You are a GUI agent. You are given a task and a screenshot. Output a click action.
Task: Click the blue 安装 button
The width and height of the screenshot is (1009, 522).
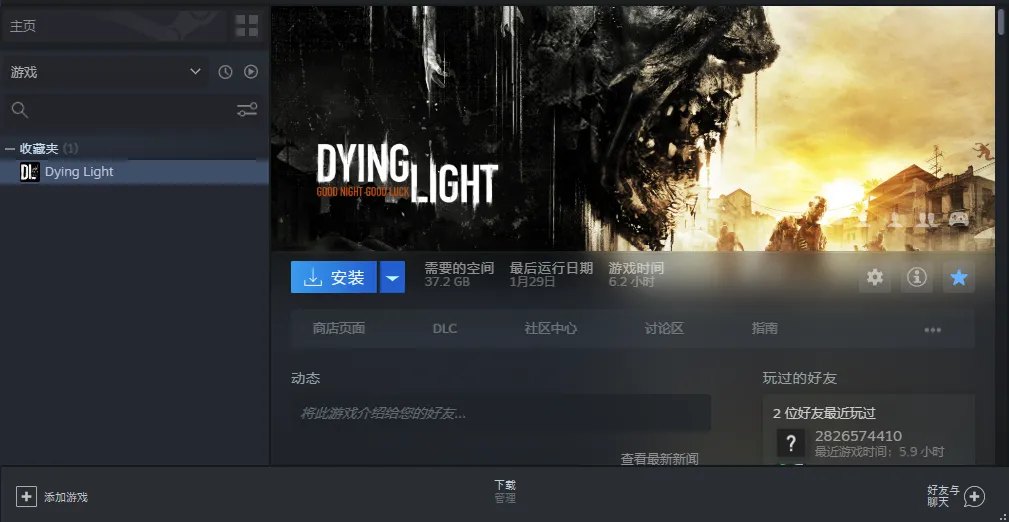coord(334,278)
